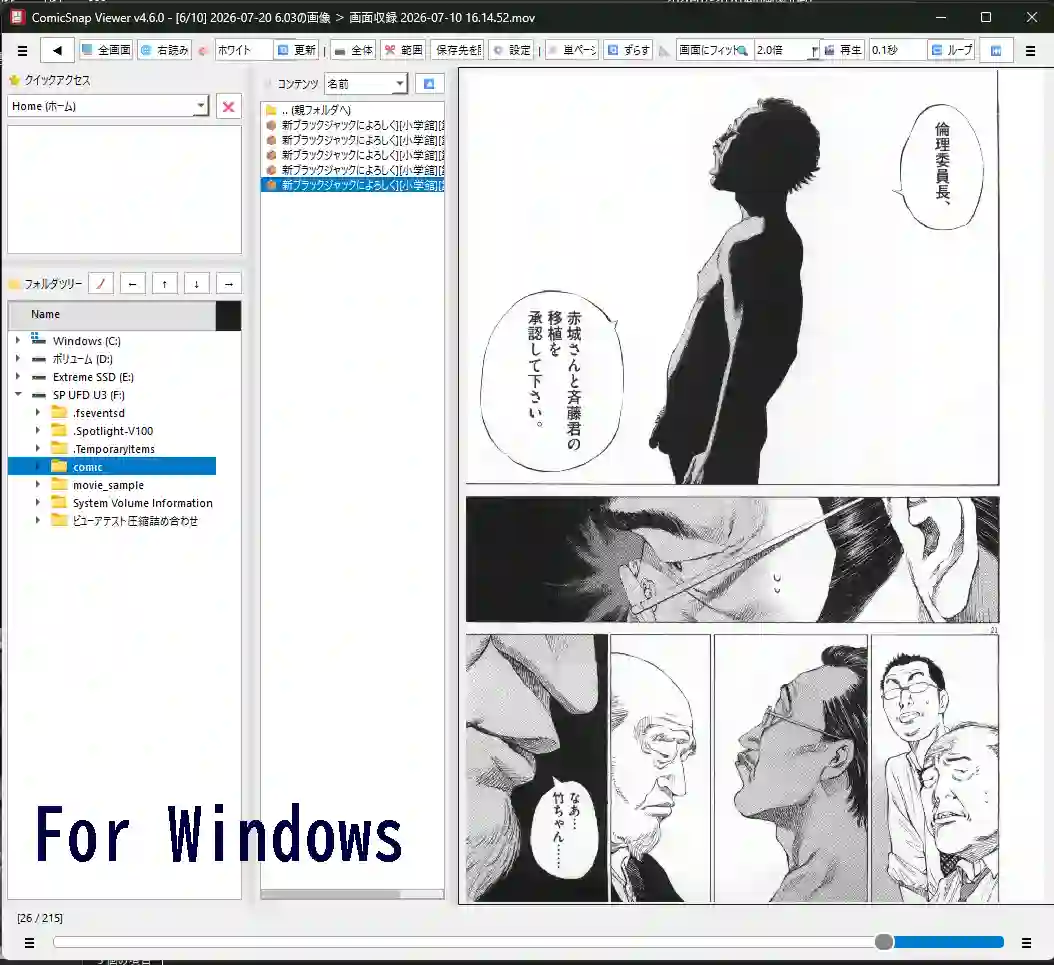The image size is (1054, 965).
Task: Select ビューアテスト圧縮詰め合わせ folder
Action: pyautogui.click(x=135, y=521)
